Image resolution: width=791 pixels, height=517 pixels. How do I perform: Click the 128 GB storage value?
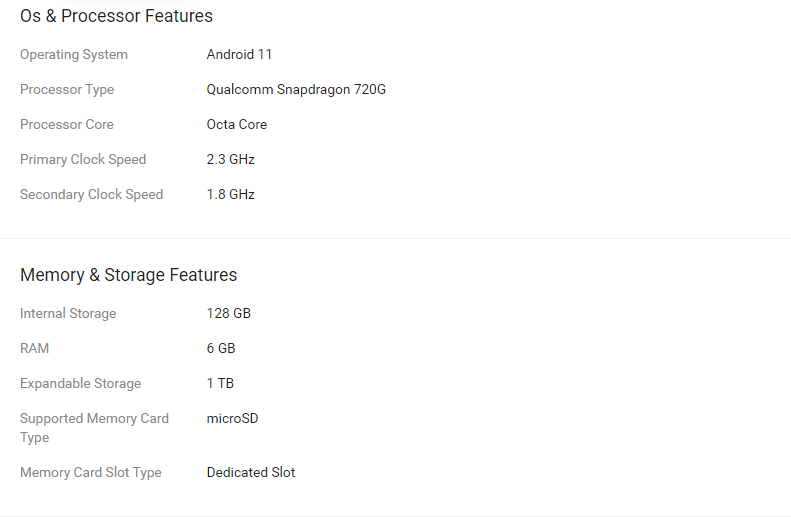point(229,314)
